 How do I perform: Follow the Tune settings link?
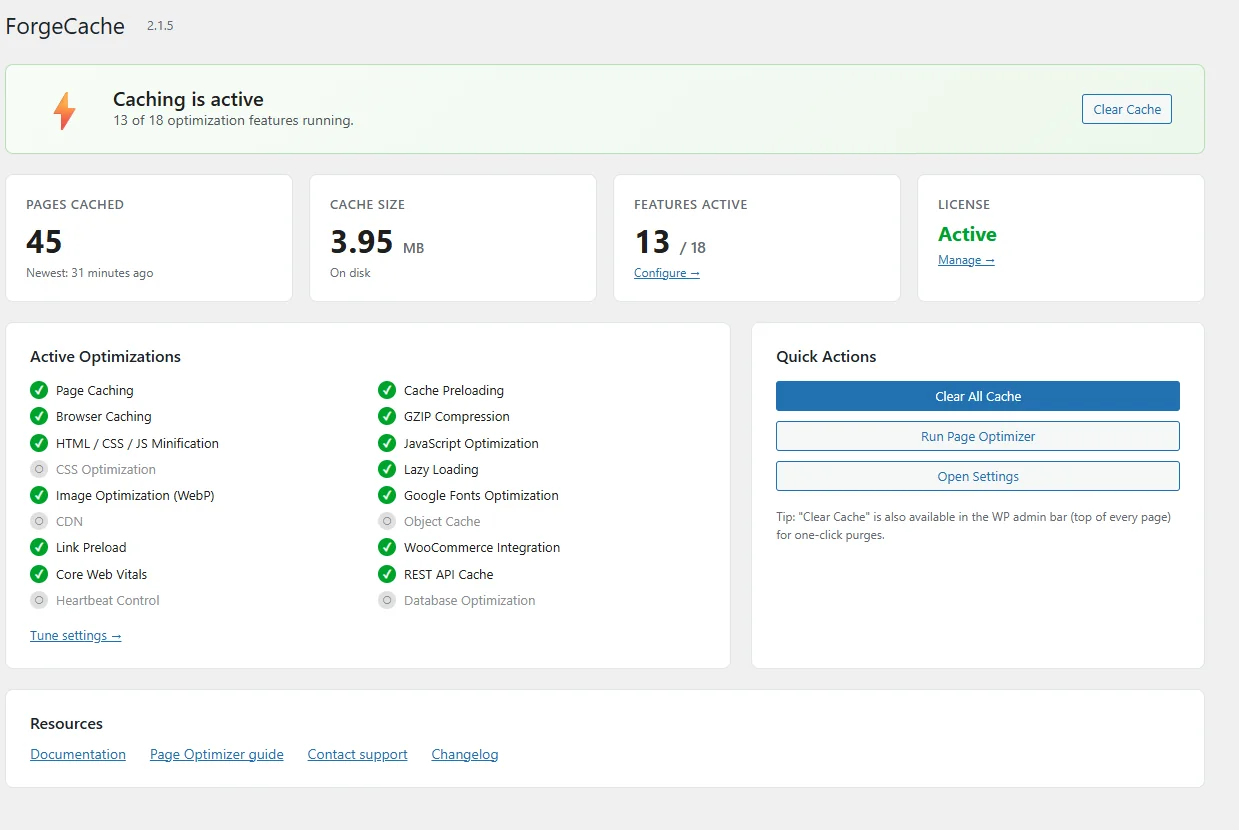click(x=76, y=635)
